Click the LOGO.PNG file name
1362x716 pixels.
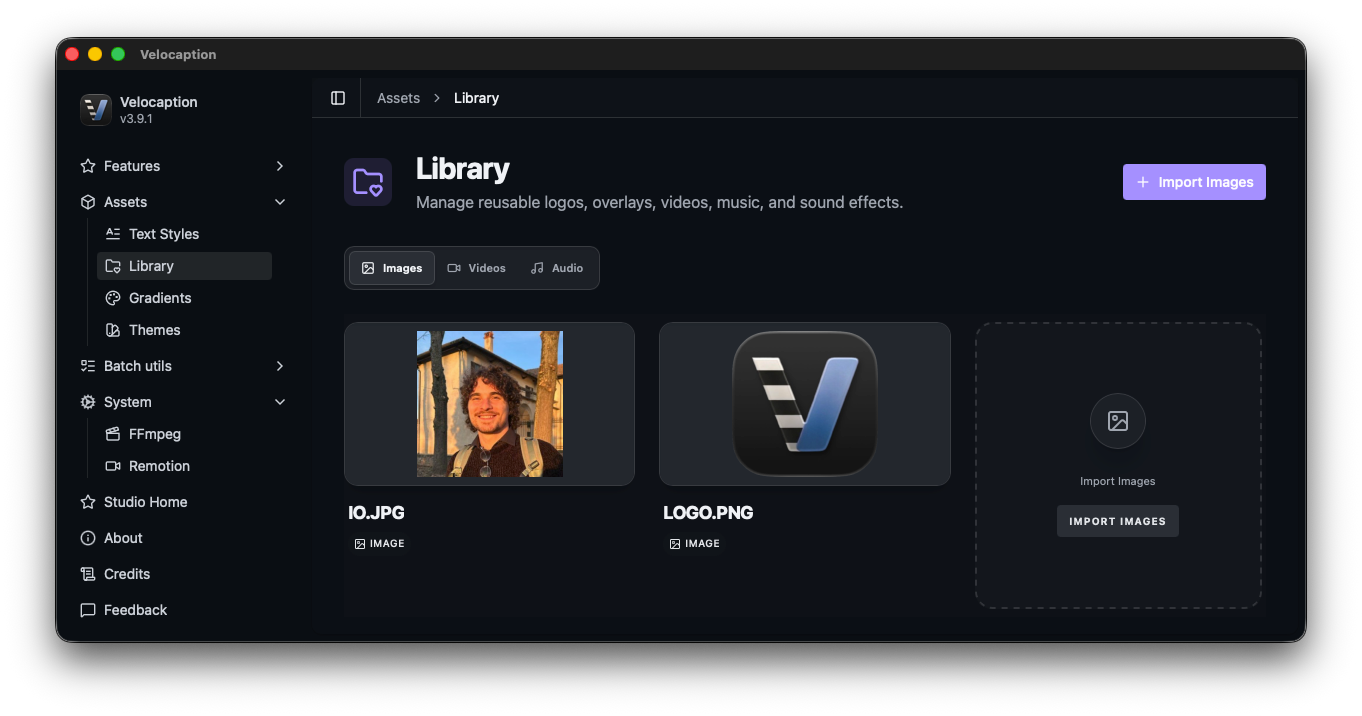tap(709, 513)
